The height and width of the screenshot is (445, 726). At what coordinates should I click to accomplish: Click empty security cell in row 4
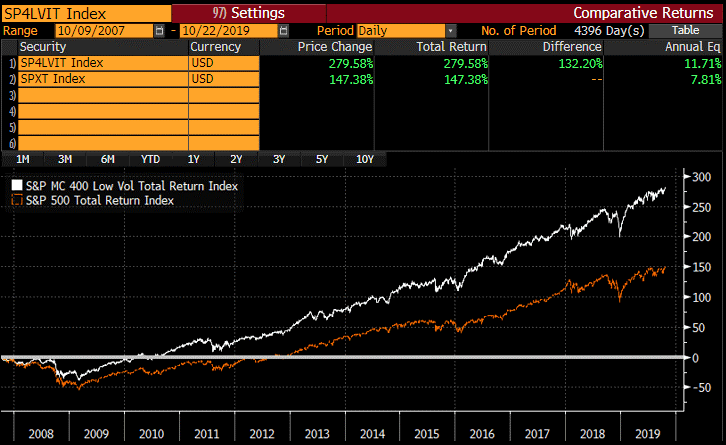[103, 112]
